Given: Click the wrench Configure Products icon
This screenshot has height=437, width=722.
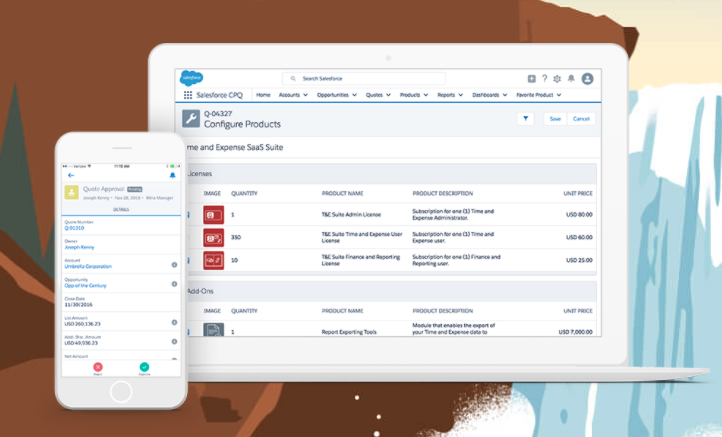Looking at the screenshot, I should [191, 118].
